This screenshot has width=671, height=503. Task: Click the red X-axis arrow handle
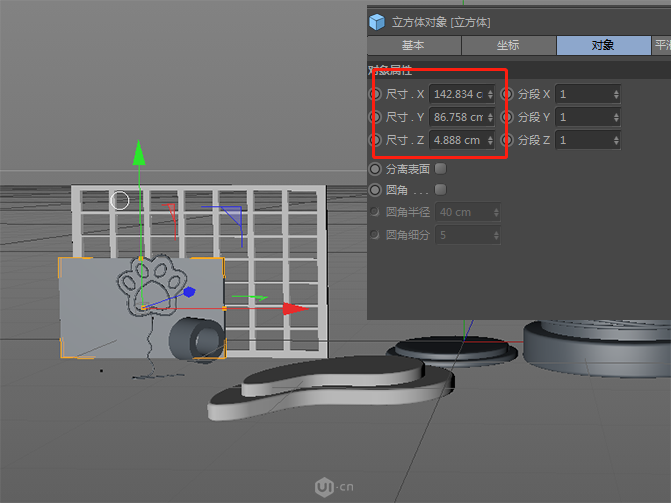pyautogui.click(x=296, y=309)
